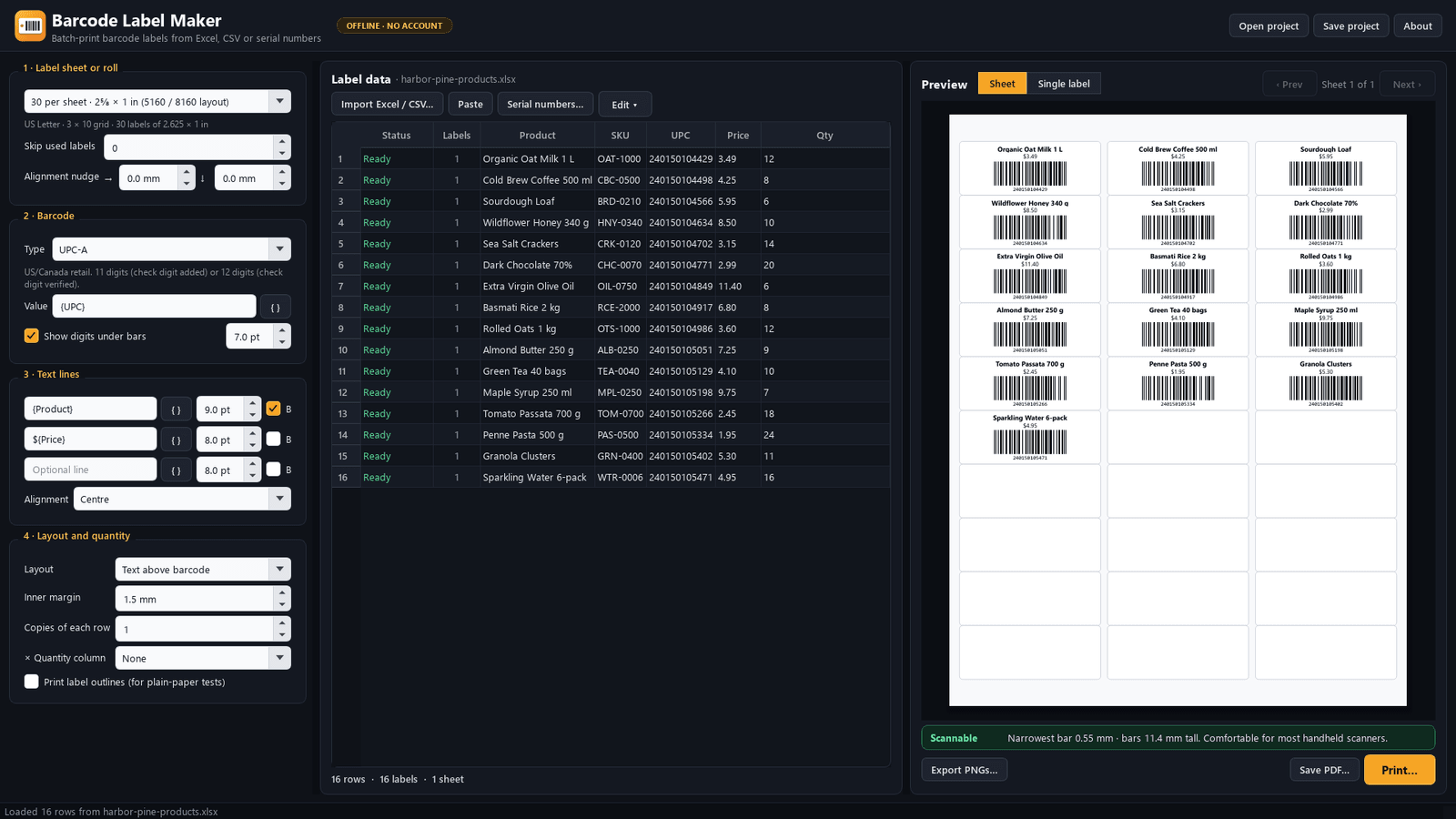Increase barcode digits font size 7.0 pt

282,330
